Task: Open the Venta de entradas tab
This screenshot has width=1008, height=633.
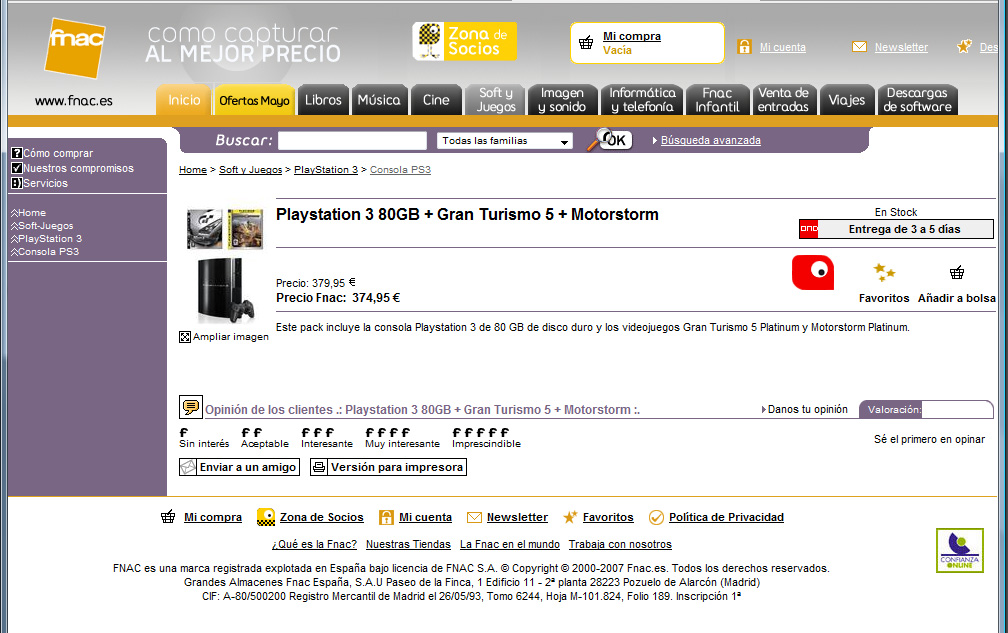Action: click(x=783, y=100)
